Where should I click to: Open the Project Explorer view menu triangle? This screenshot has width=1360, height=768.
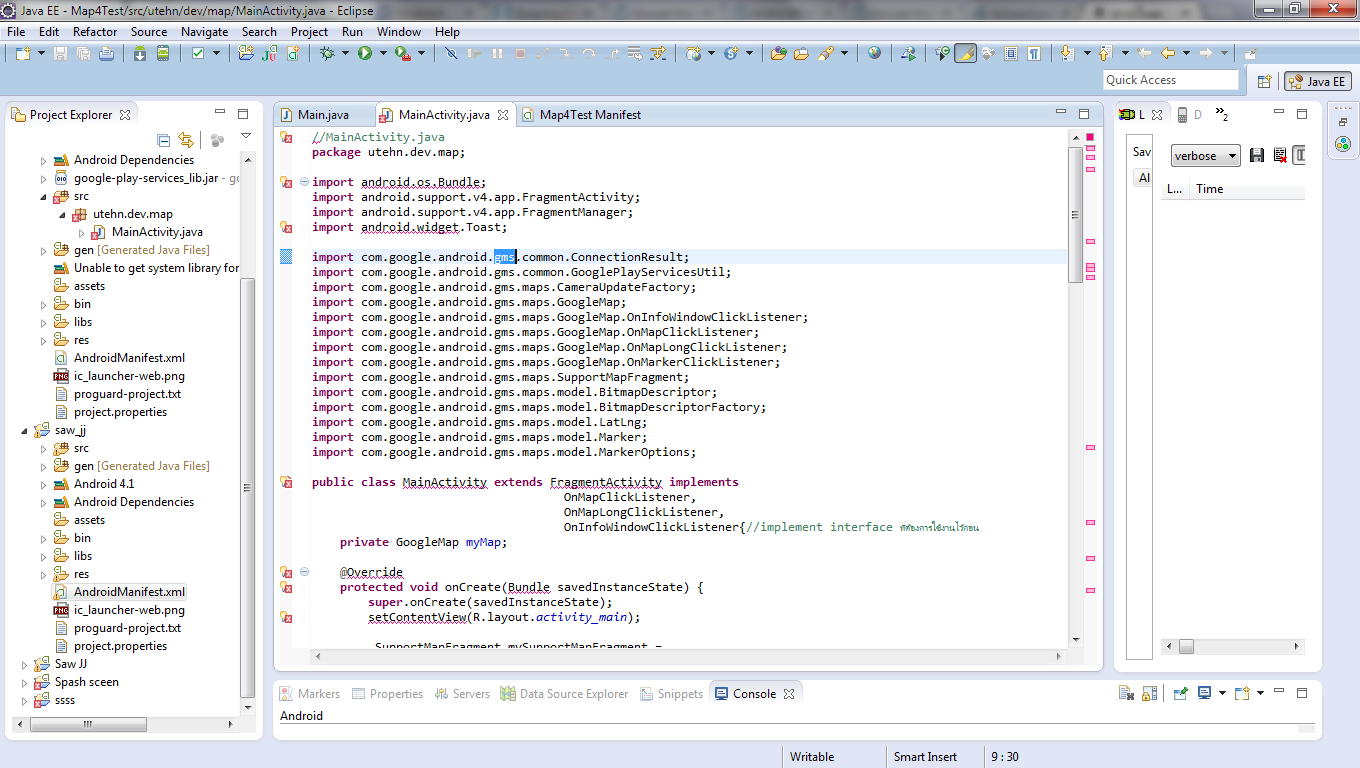[x=246, y=138]
